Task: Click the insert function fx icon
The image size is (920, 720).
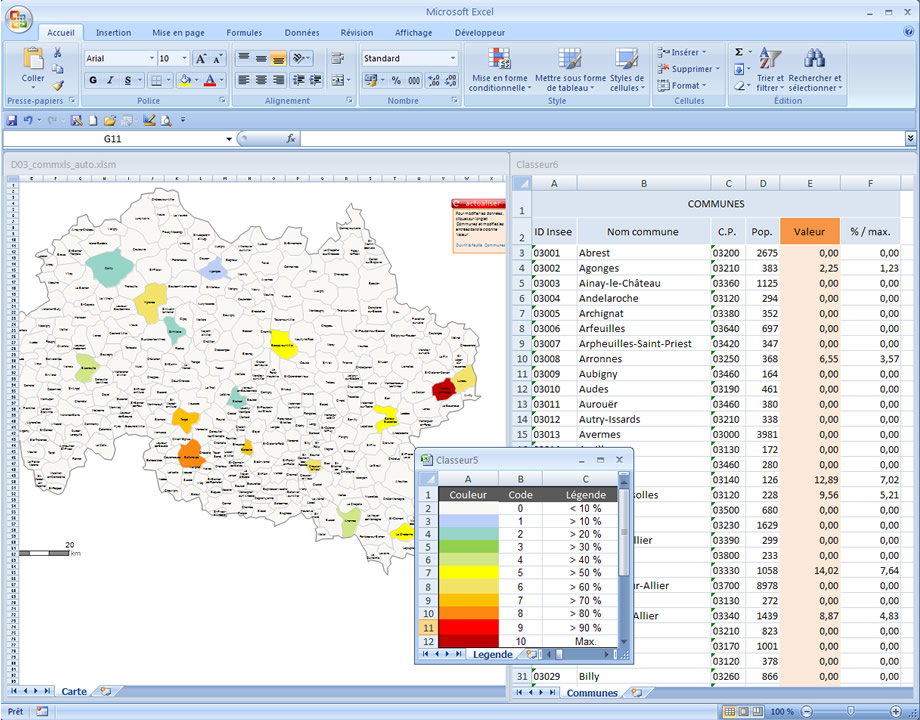Action: coord(291,139)
